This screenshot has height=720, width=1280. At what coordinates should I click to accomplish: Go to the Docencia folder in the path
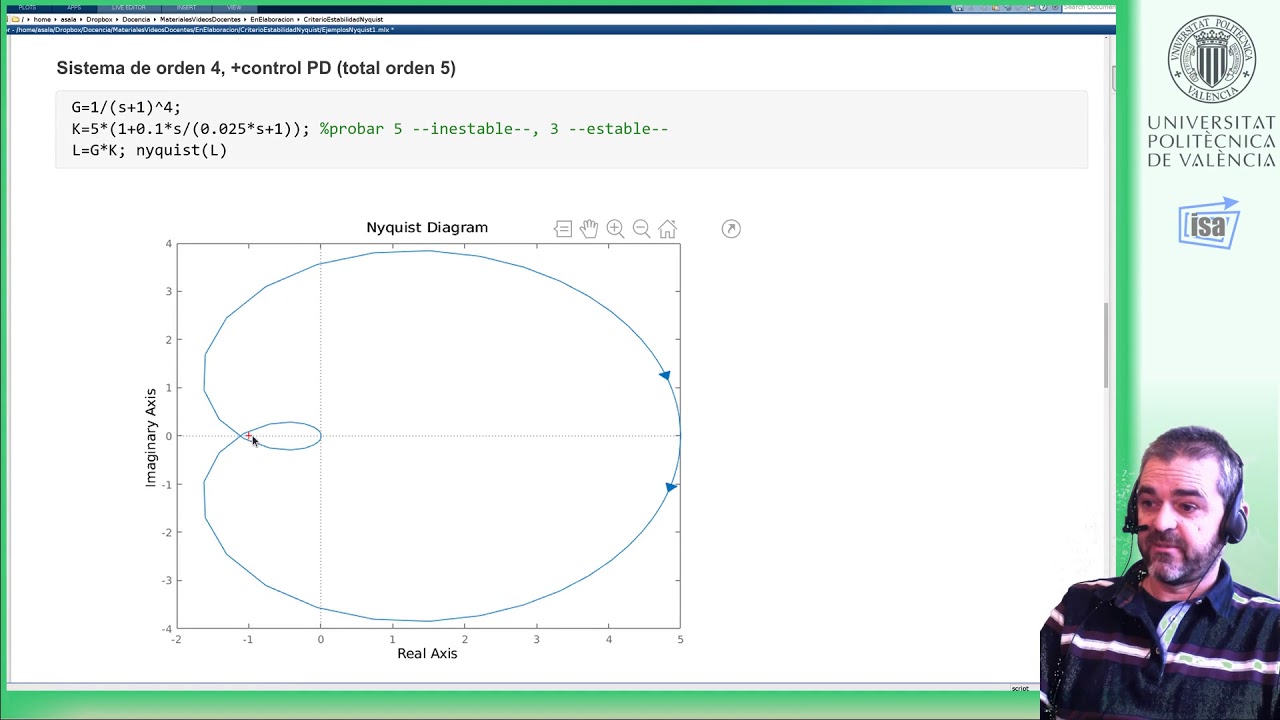(x=136, y=19)
